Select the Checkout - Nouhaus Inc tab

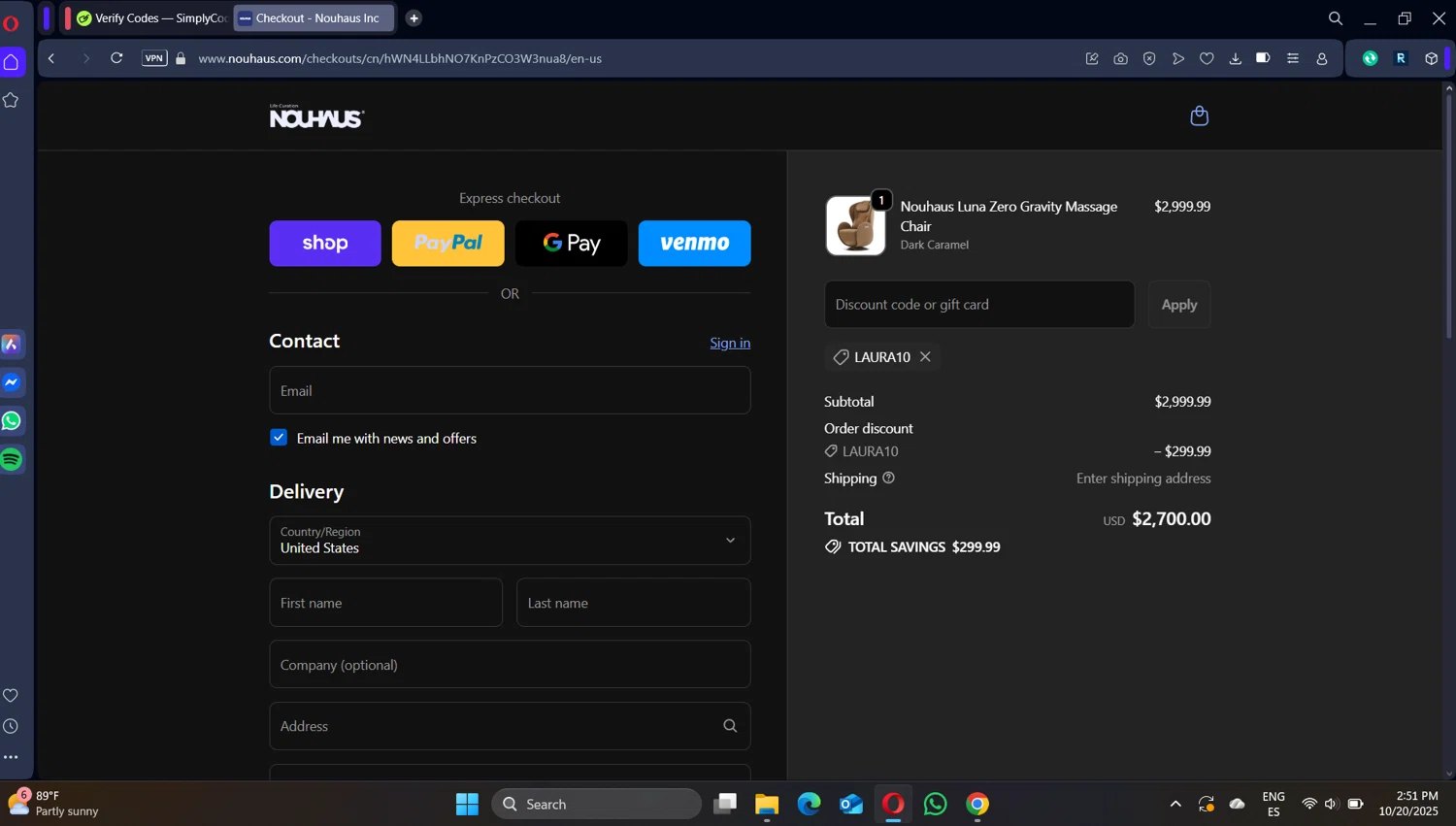tap(314, 18)
